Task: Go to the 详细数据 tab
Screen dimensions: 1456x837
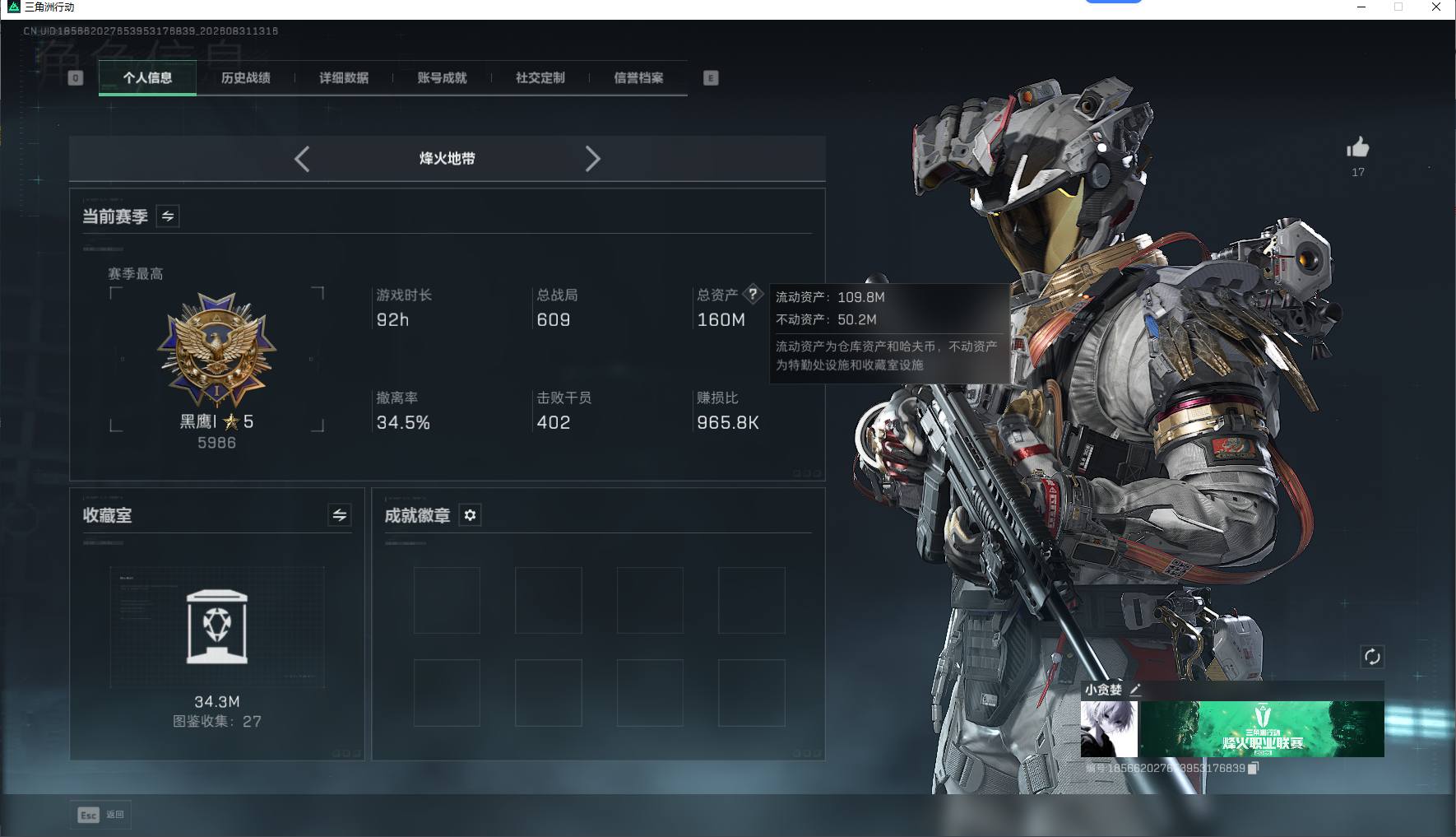Action: (344, 78)
